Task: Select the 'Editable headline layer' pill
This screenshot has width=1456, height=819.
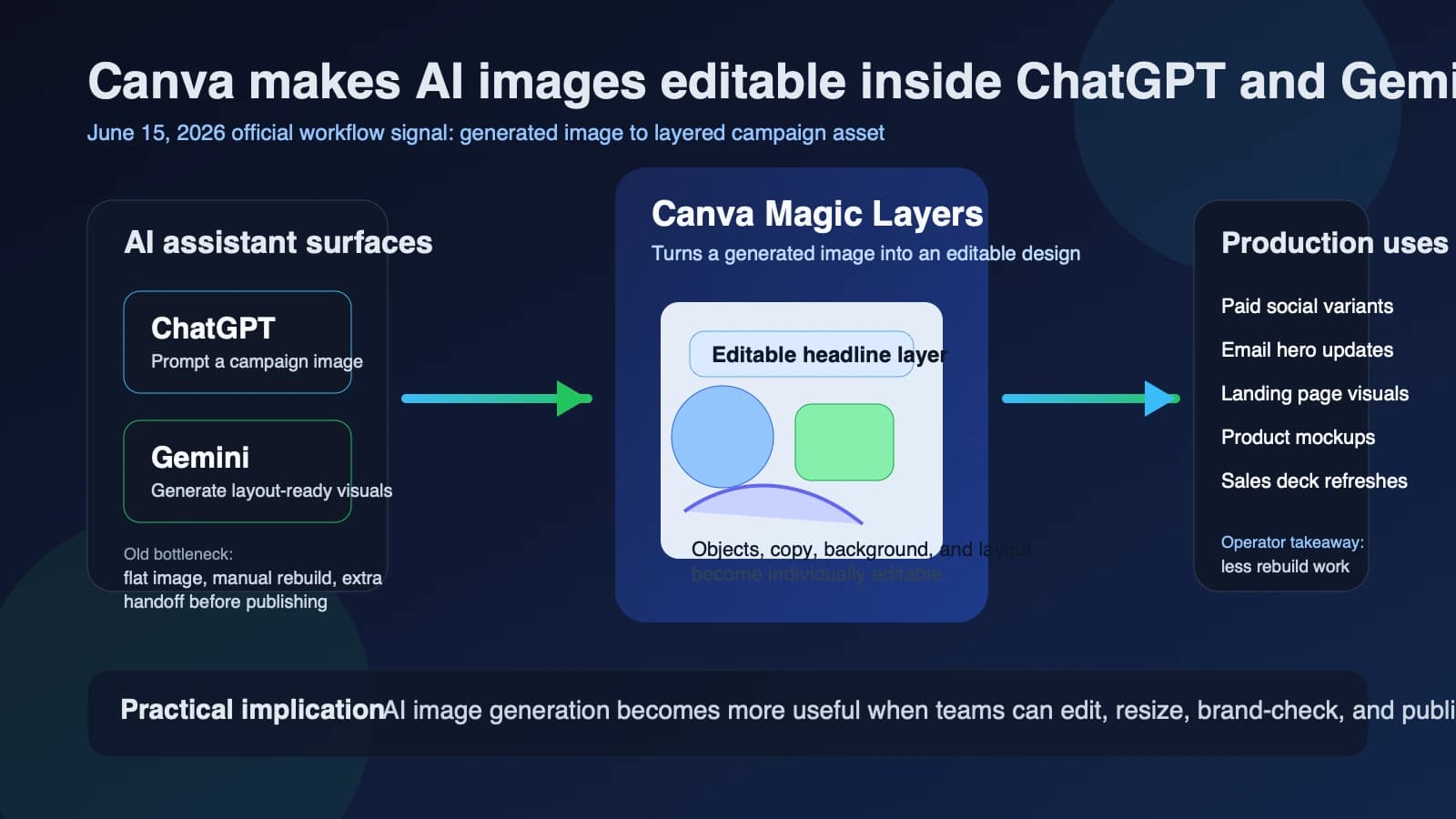Action: [x=802, y=354]
